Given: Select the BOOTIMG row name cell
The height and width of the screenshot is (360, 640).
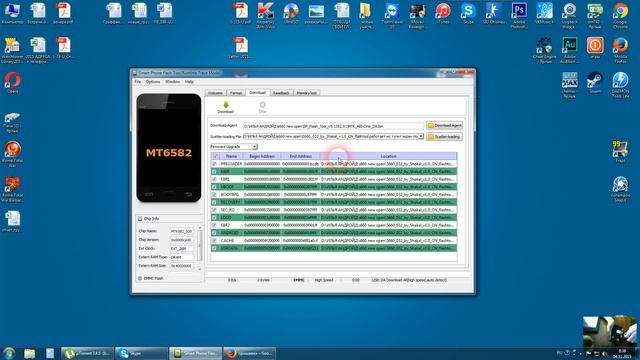Looking at the screenshot, I should click(231, 195).
